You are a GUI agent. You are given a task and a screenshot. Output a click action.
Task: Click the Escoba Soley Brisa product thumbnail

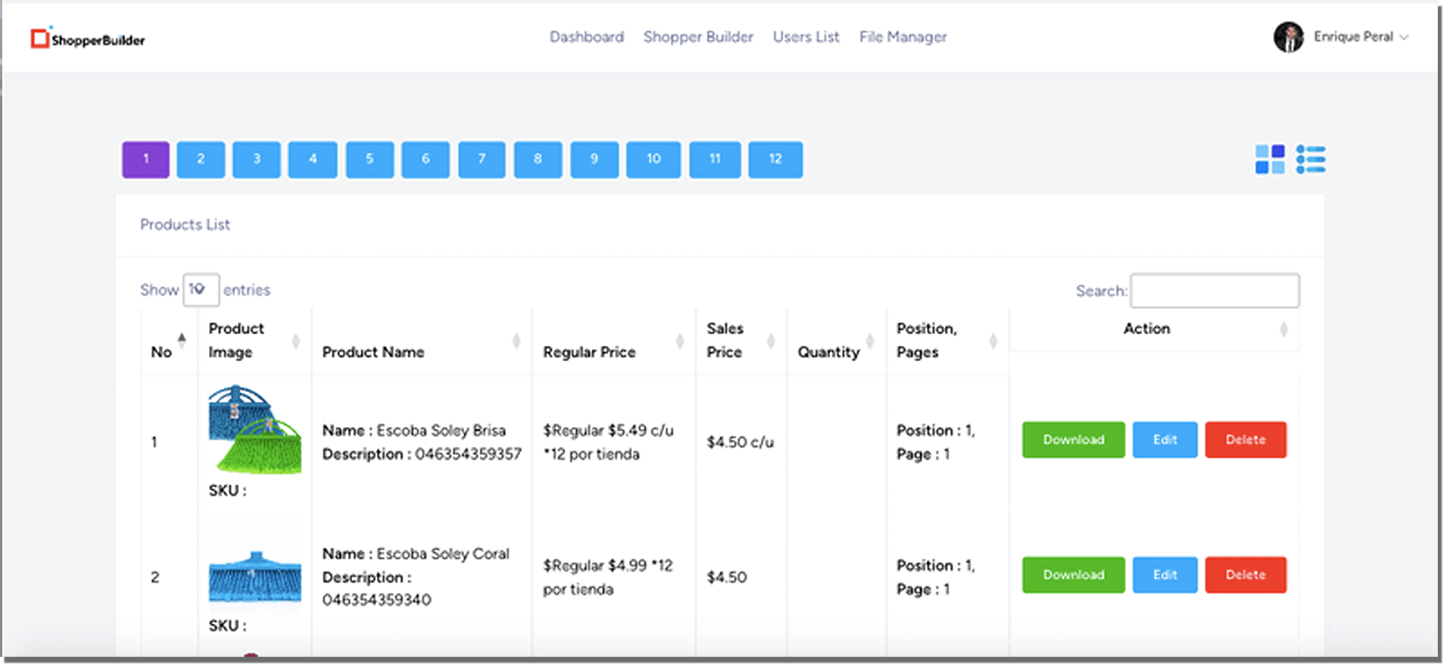[x=254, y=432]
